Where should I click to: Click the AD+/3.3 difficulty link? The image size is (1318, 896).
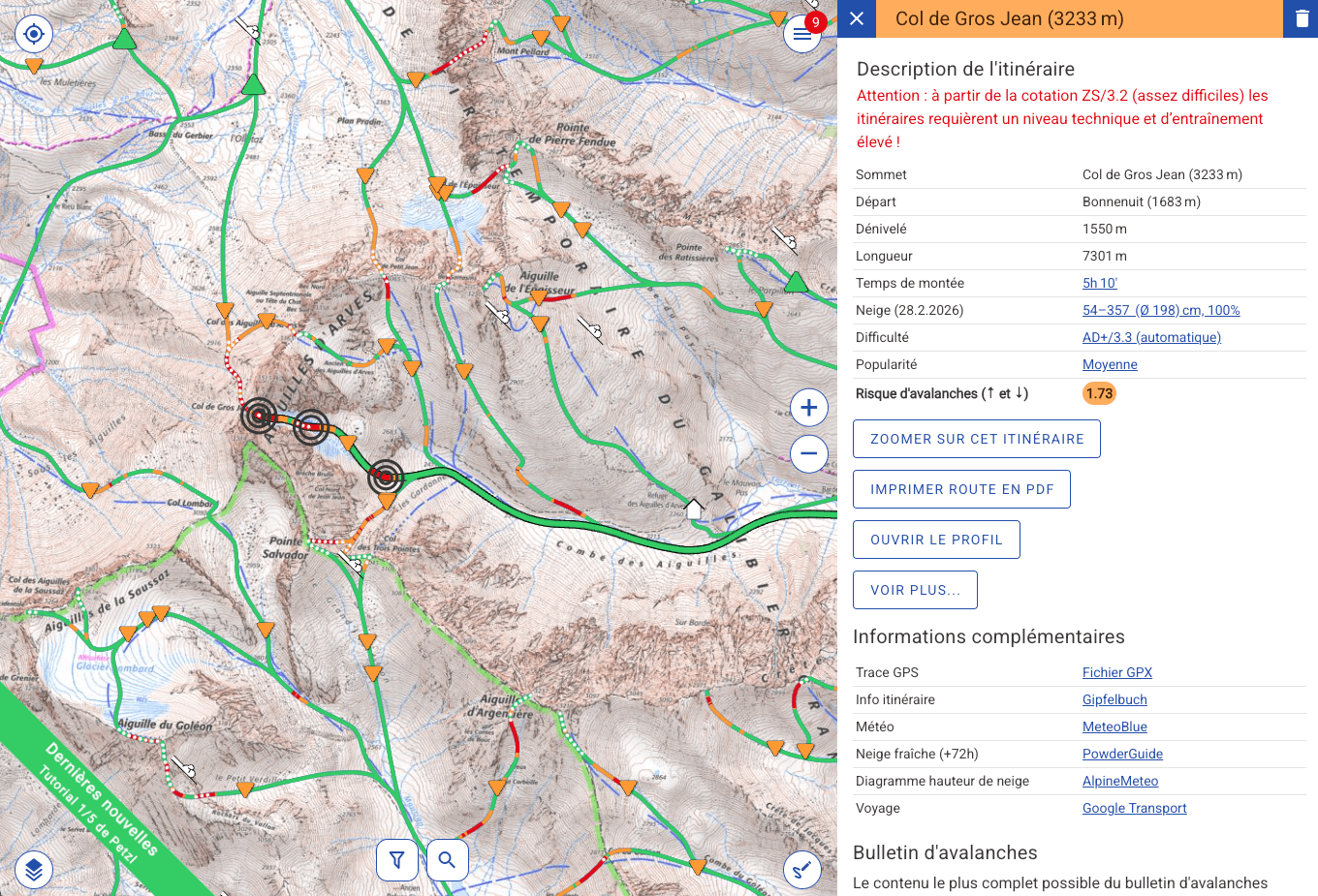tap(1151, 337)
